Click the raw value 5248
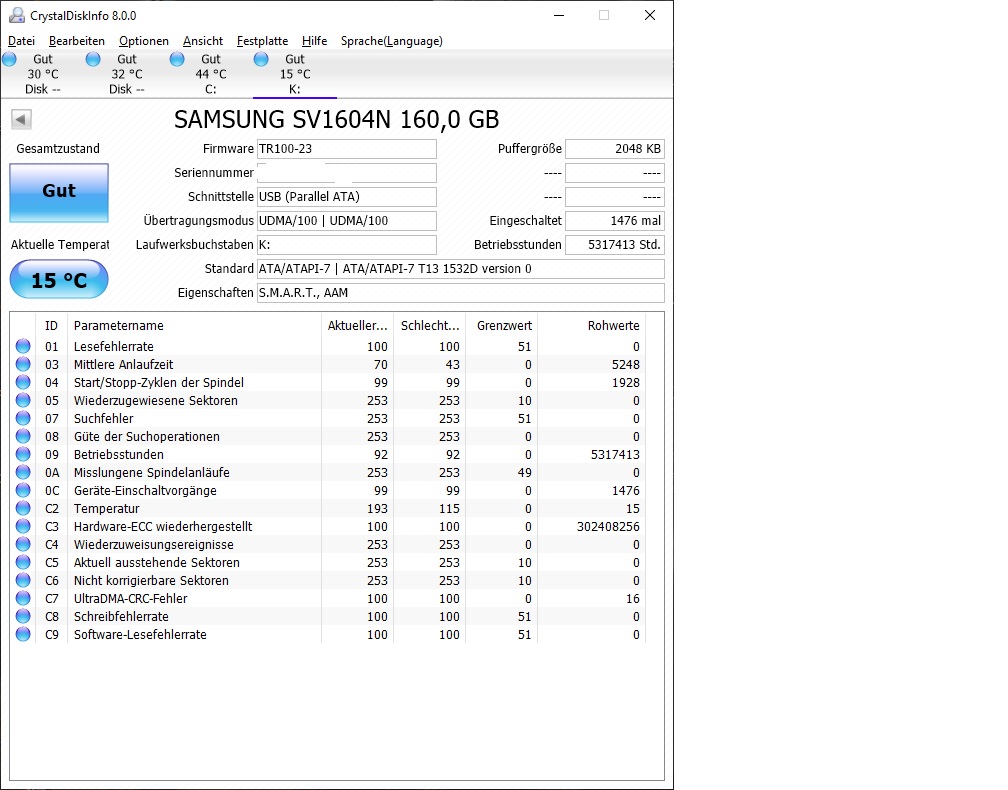 tap(626, 364)
